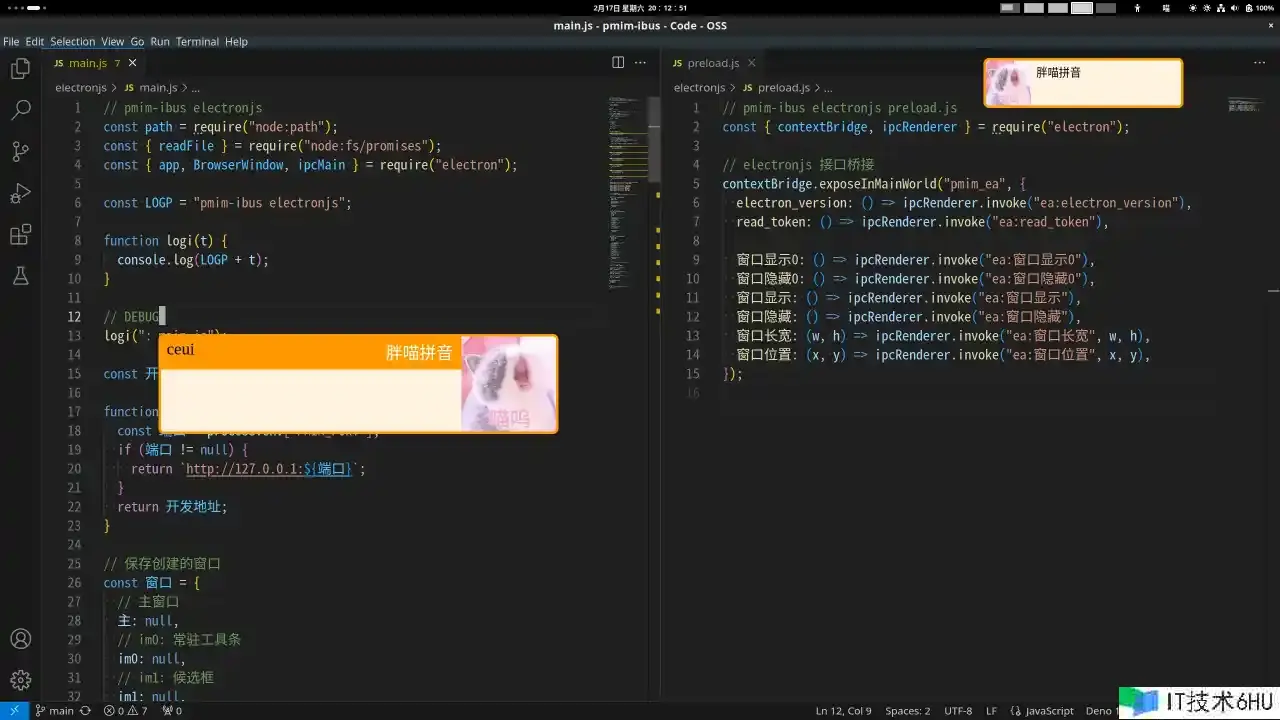Change the UTF-8 encoding in status bar
This screenshot has height=720, width=1280.
coord(957,711)
